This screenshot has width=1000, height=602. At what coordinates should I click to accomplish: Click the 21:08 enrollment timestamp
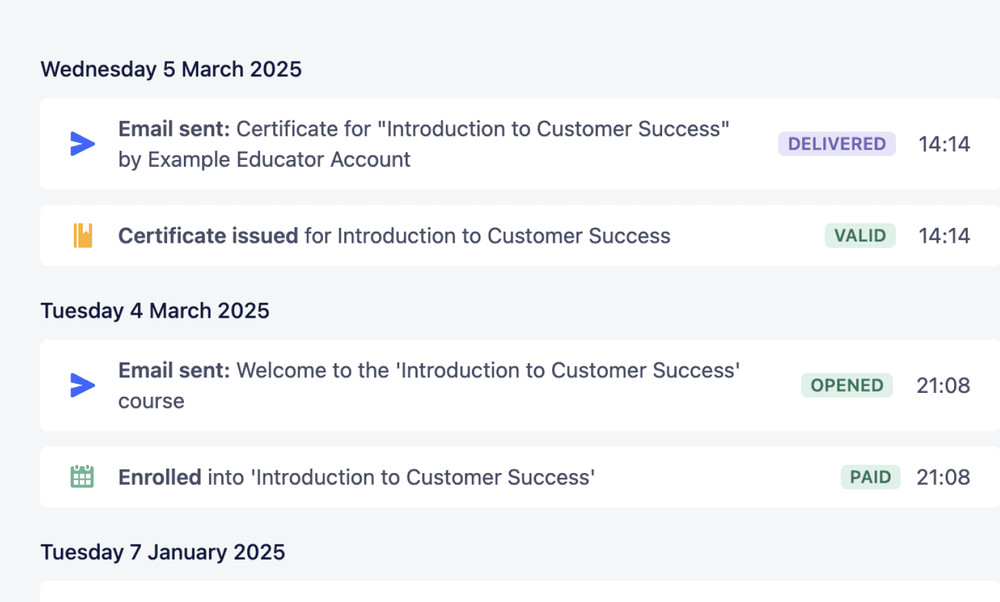[945, 477]
